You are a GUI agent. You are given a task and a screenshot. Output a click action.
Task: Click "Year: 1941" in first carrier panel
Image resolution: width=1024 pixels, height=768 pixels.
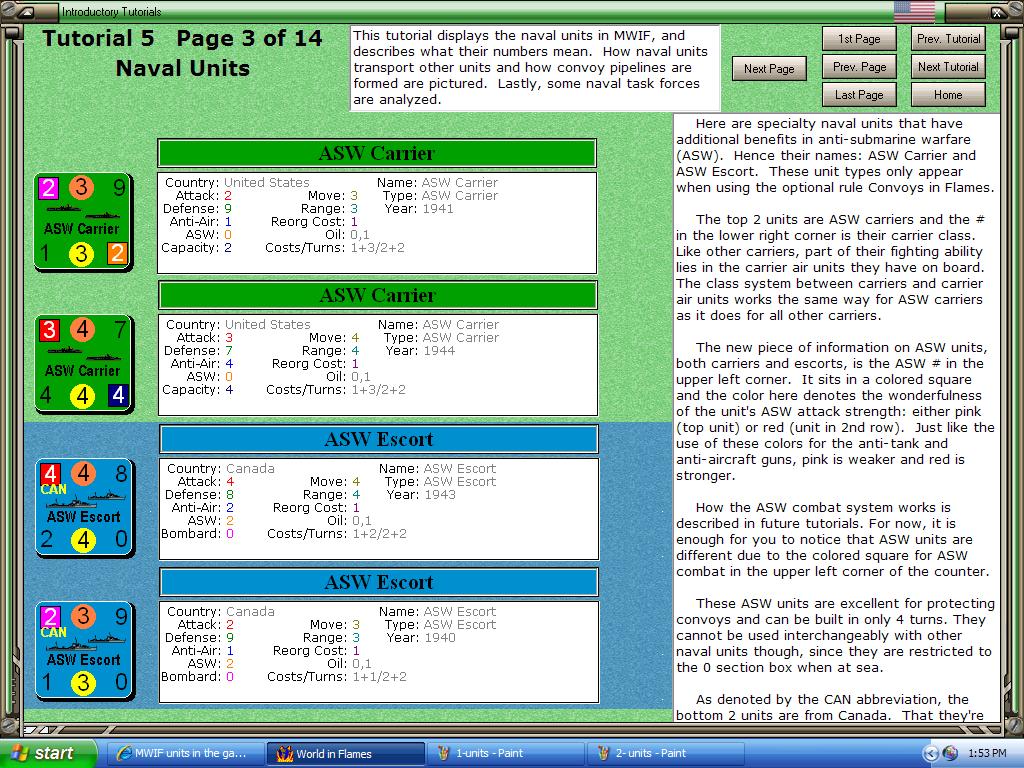pos(418,209)
